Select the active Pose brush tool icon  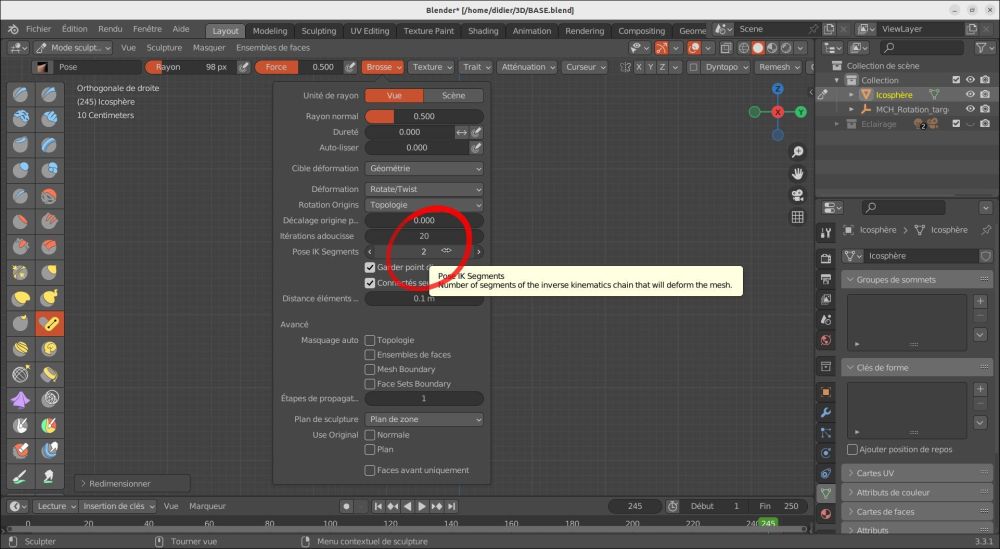coord(50,323)
